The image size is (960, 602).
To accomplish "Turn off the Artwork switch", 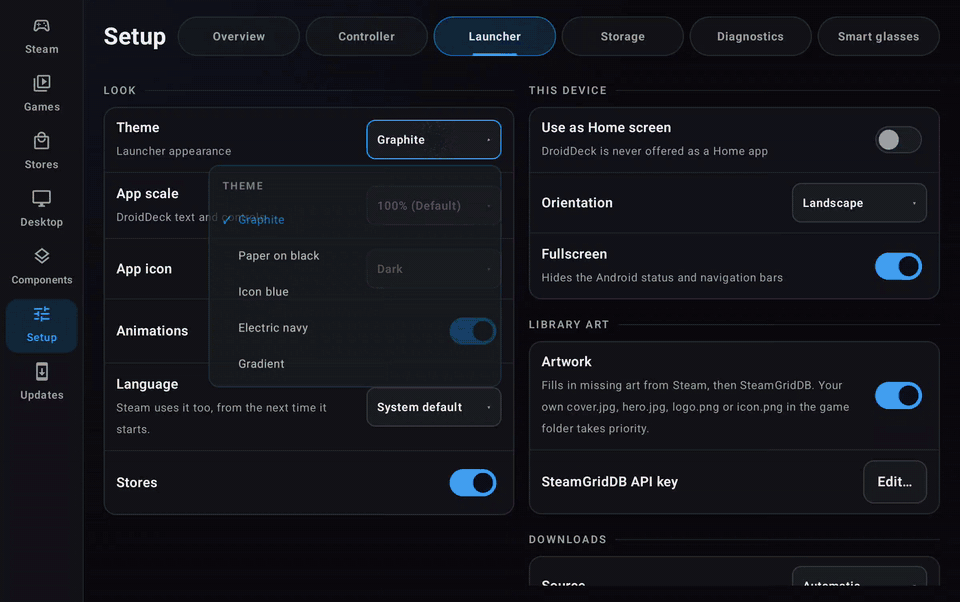I will (x=898, y=396).
